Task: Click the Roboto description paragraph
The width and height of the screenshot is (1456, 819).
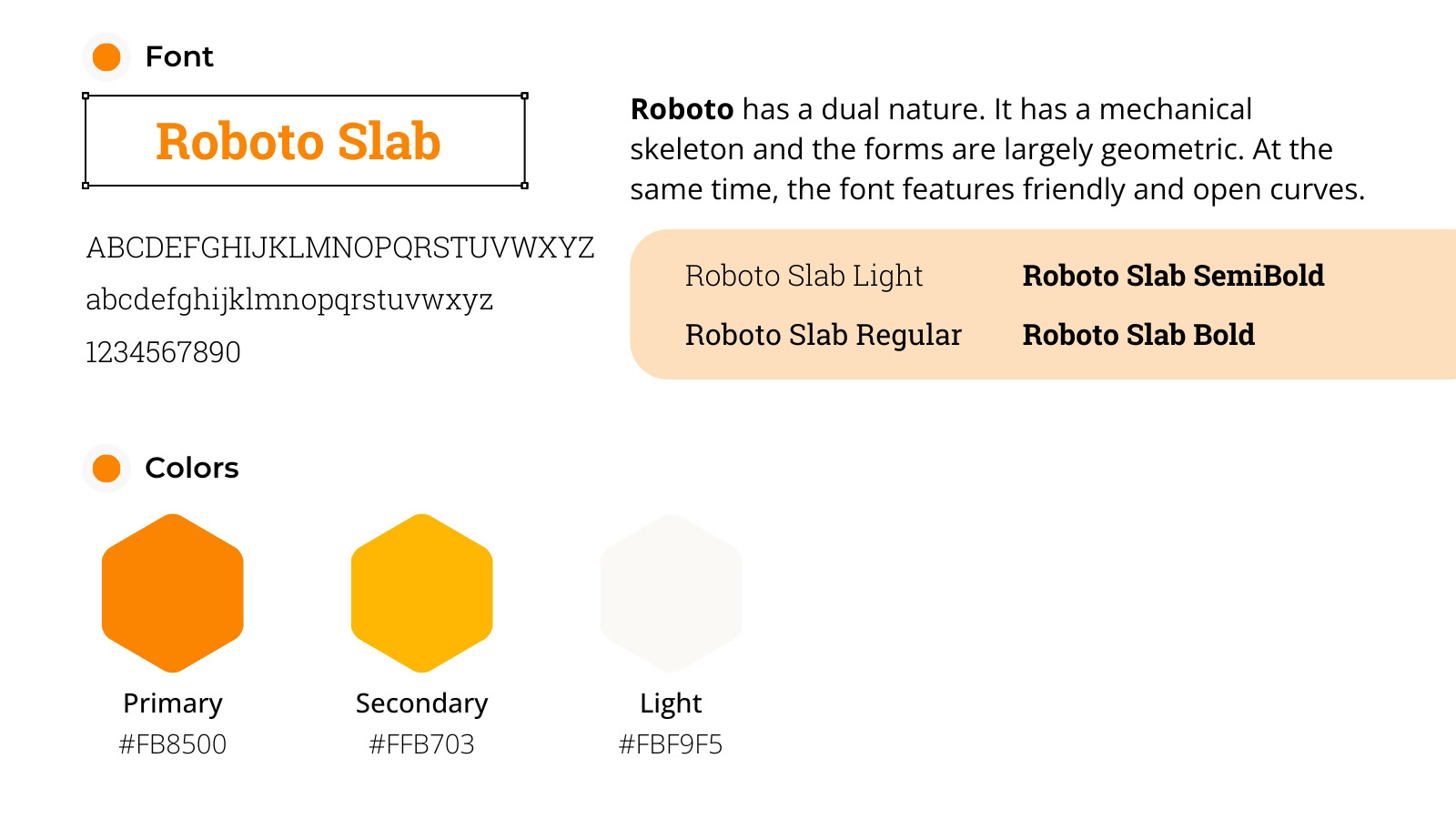Action: 997,149
